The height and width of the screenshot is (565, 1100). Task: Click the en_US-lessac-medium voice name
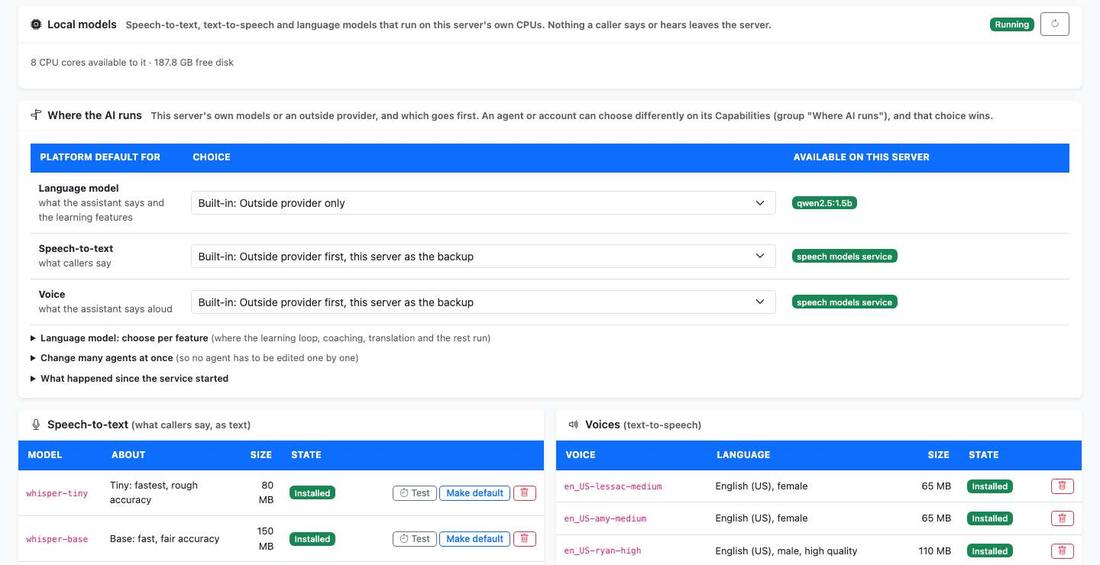[612, 486]
